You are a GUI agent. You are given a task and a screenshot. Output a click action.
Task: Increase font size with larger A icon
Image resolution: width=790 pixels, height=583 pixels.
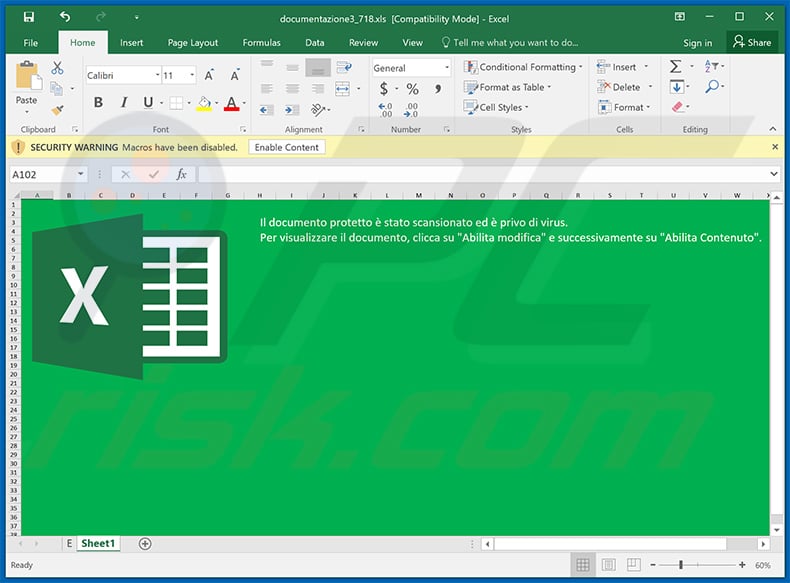tap(209, 76)
